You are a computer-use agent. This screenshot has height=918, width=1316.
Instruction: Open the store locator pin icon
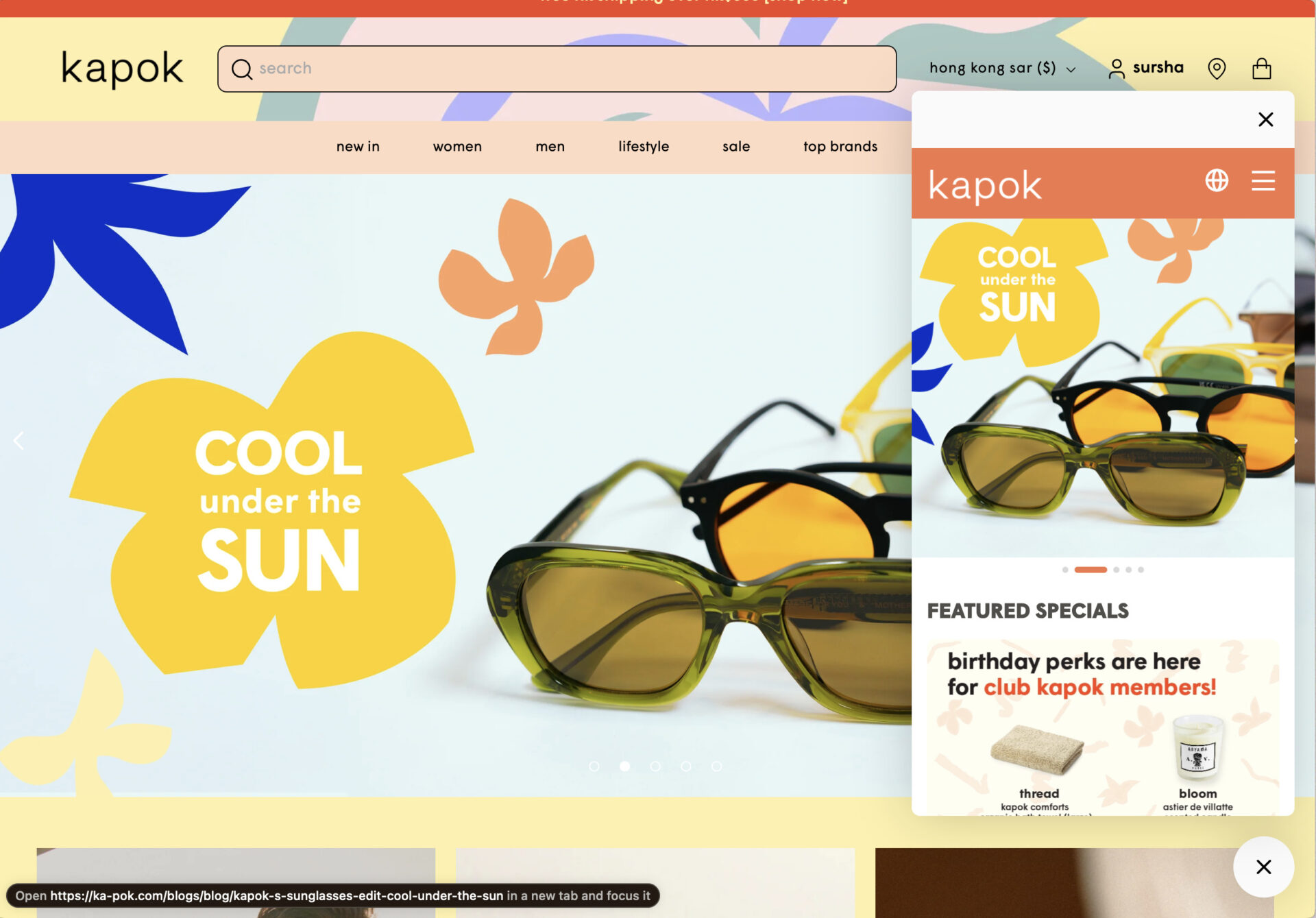[1217, 69]
